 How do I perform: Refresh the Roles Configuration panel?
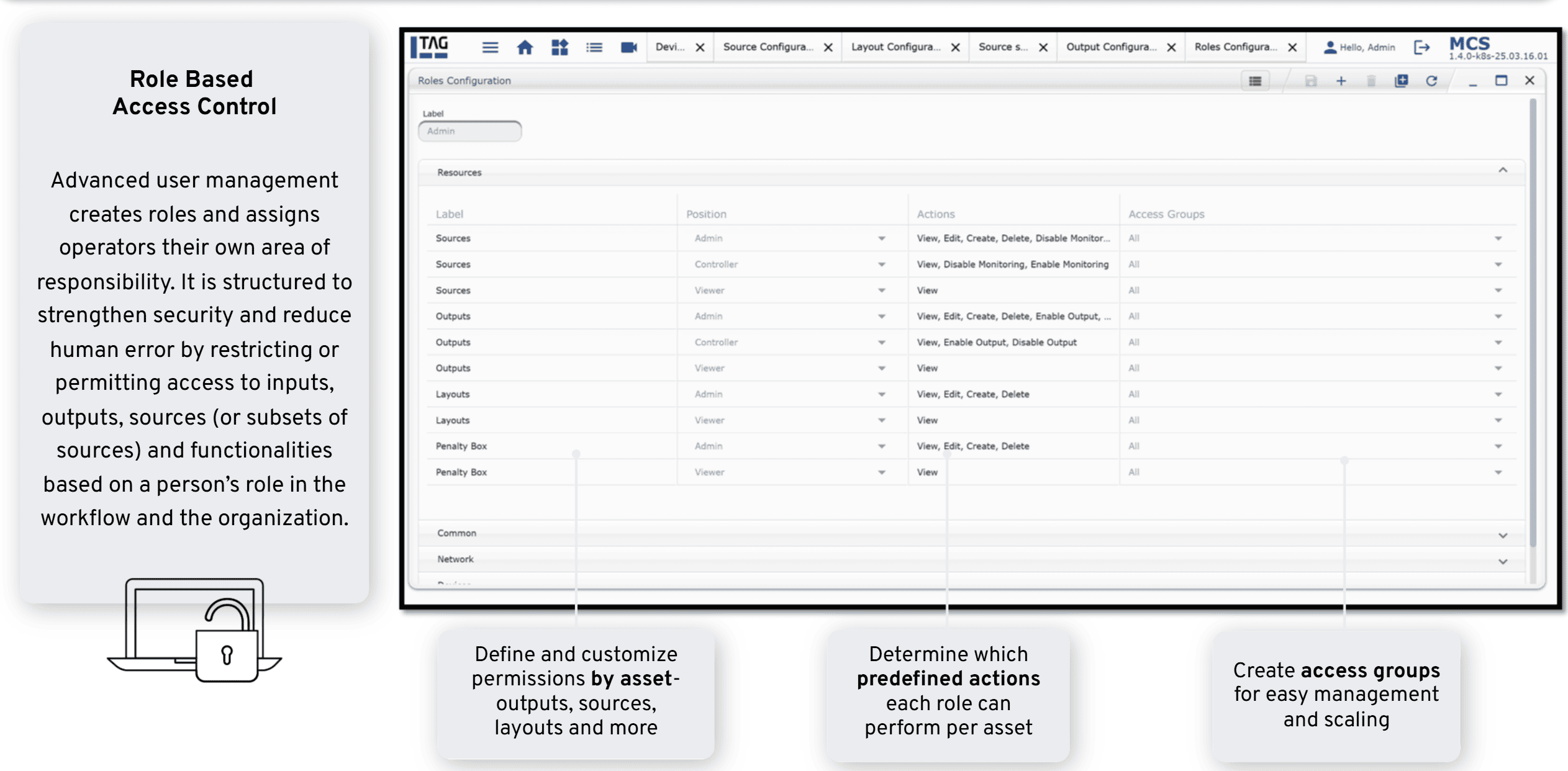pyautogui.click(x=1431, y=81)
